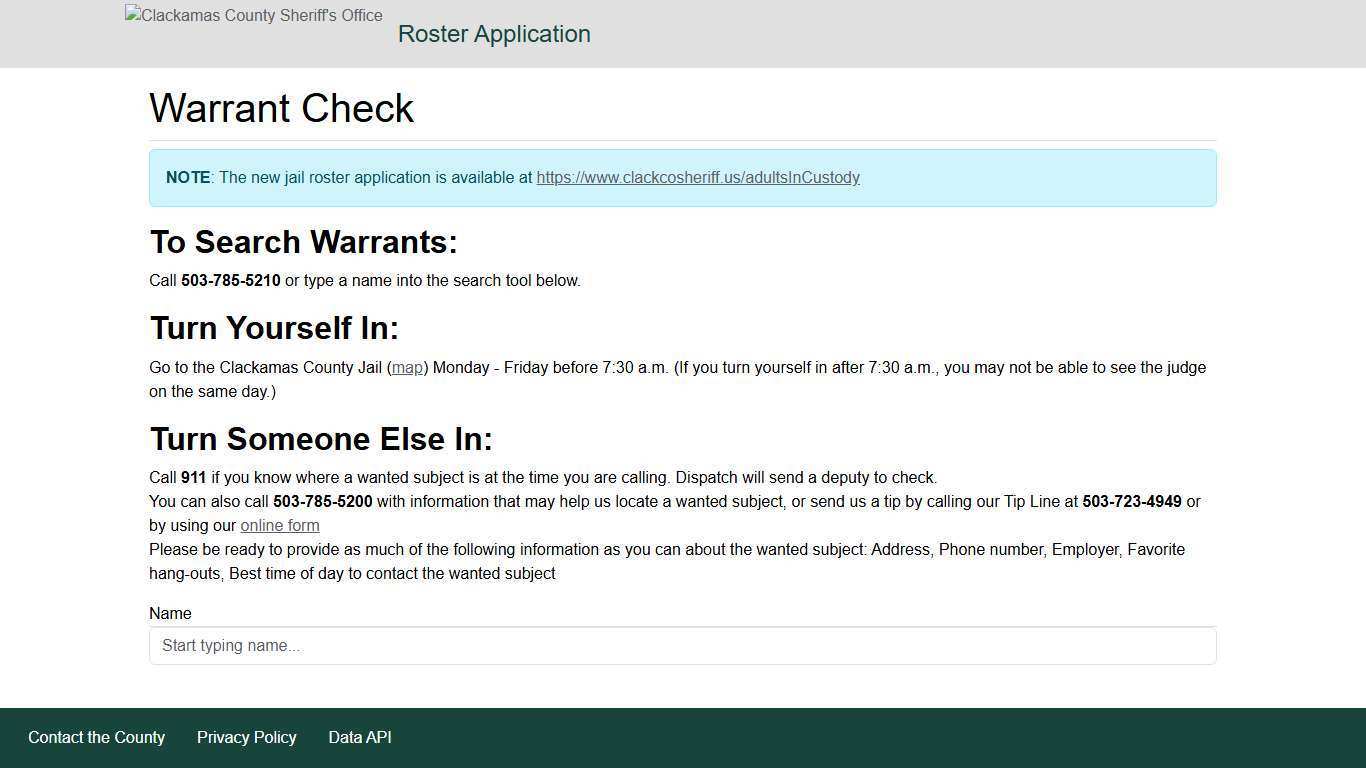Viewport: 1366px width, 768px height.
Task: Open the adultsInCustody jail roster link
Action: (x=697, y=177)
